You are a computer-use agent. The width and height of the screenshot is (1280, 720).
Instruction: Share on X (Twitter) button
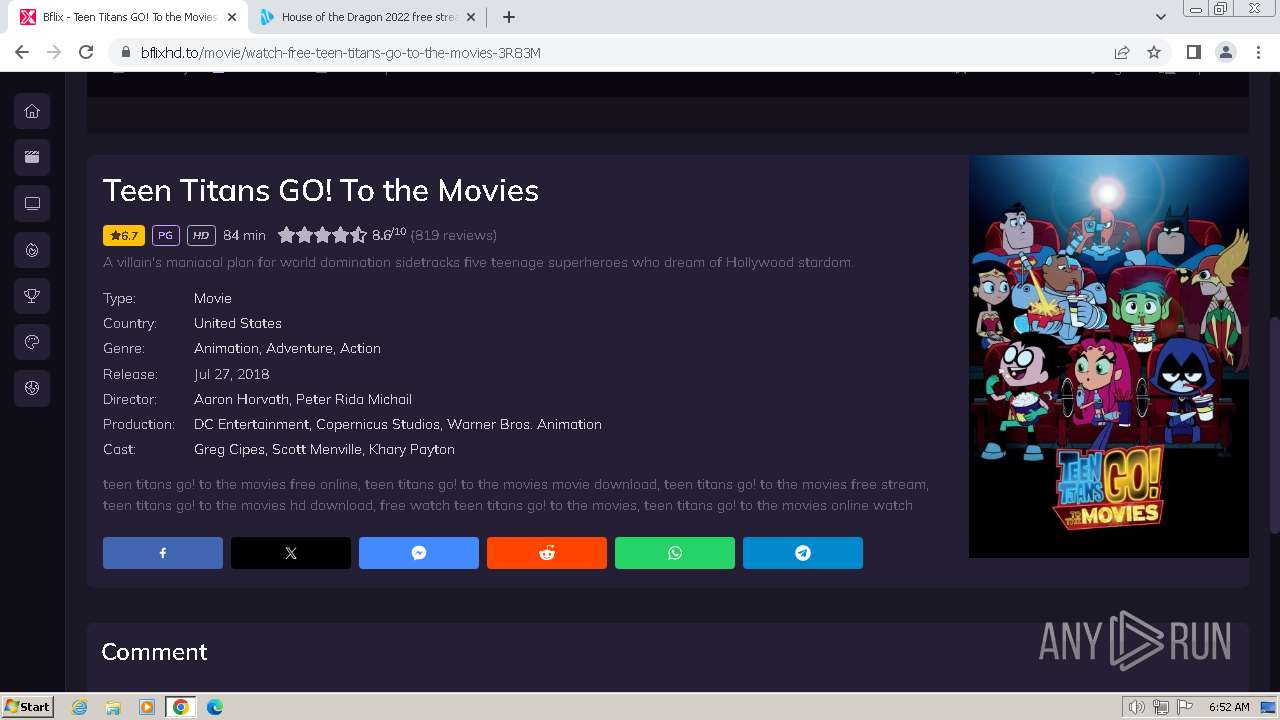pos(291,553)
